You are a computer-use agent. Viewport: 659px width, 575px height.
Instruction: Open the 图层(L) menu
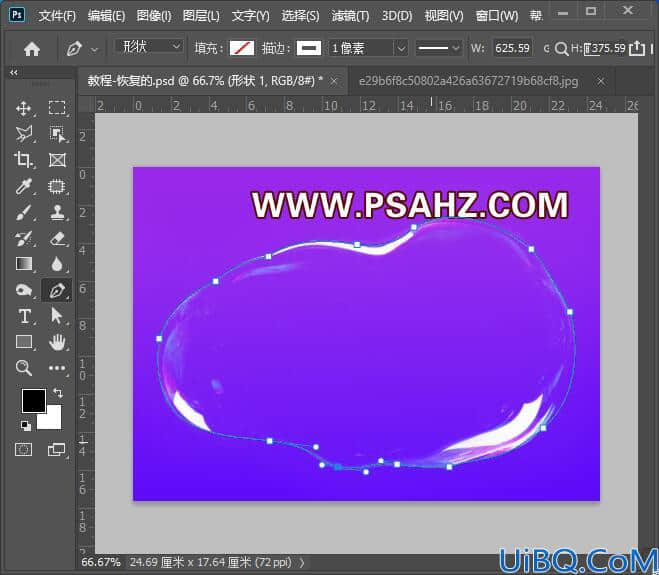click(201, 16)
